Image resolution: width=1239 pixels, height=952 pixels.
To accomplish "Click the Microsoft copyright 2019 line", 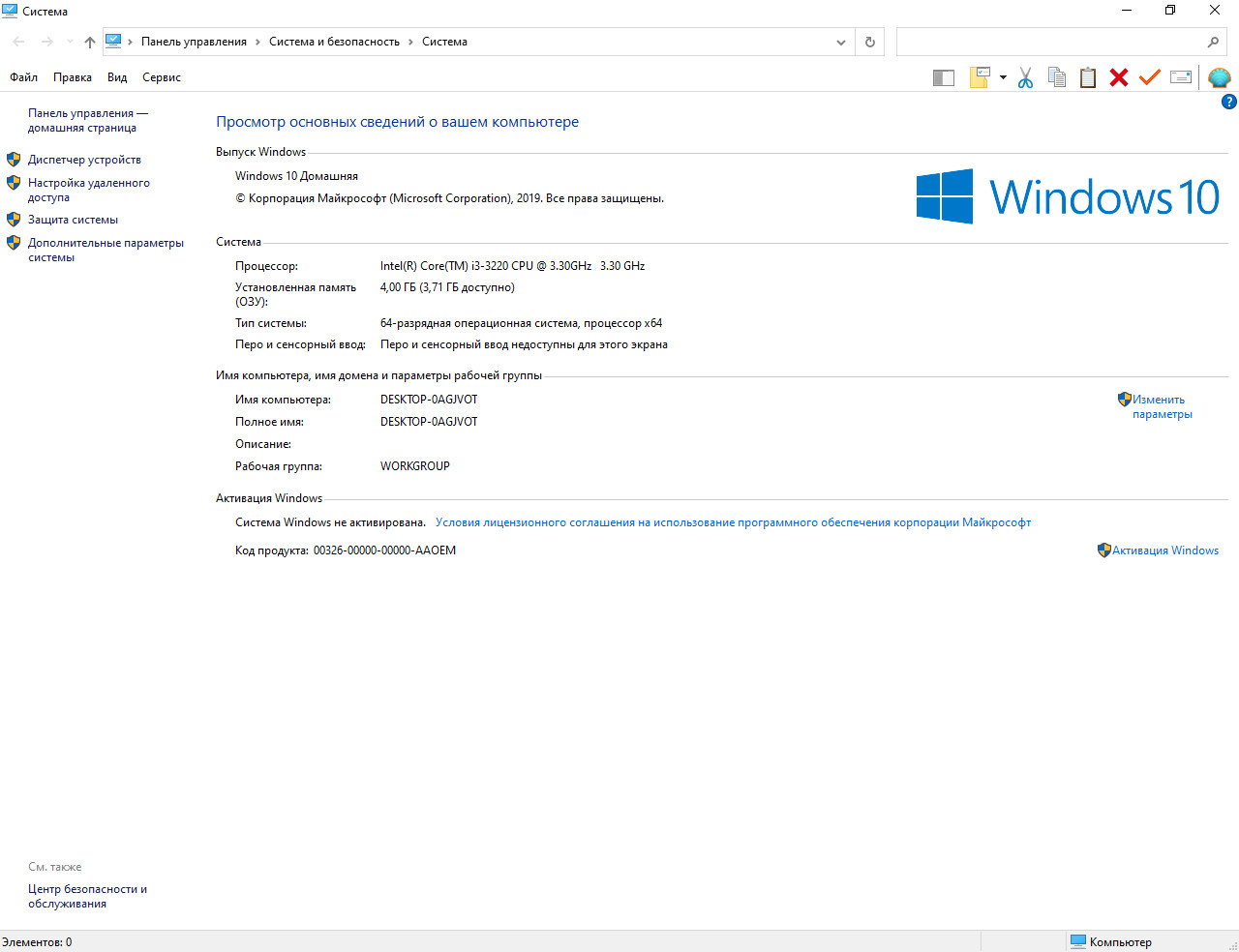I will (449, 198).
